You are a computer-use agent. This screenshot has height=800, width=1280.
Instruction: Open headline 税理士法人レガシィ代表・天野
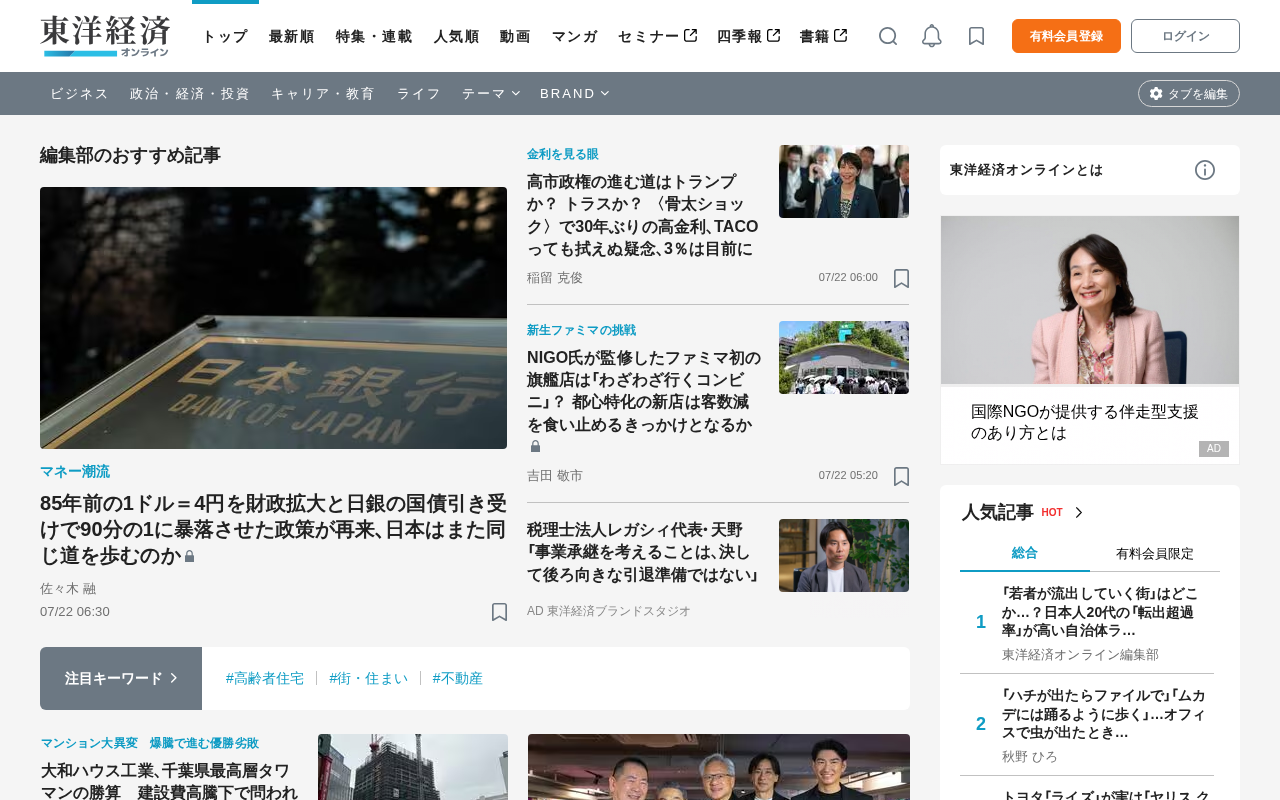[x=643, y=552]
